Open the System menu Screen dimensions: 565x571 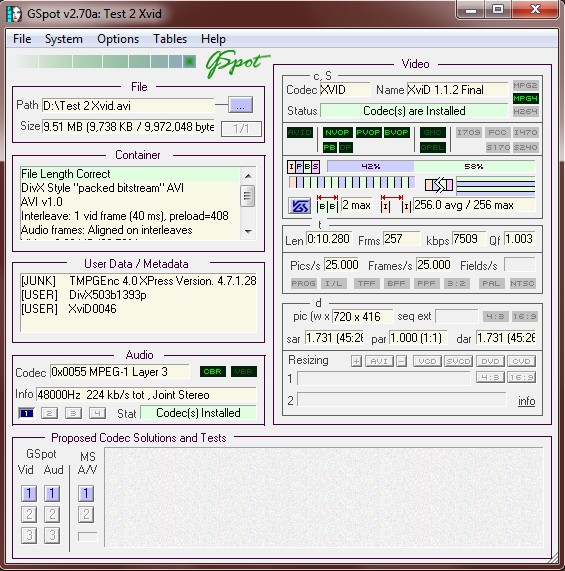[64, 39]
